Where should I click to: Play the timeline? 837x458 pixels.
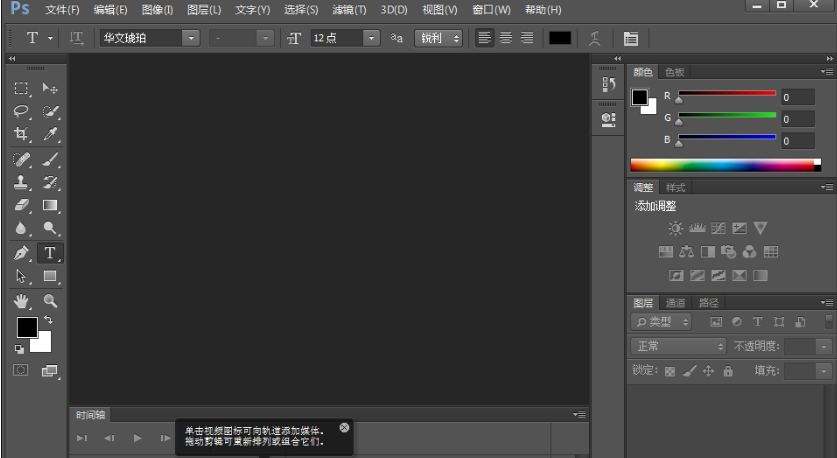click(x=137, y=438)
